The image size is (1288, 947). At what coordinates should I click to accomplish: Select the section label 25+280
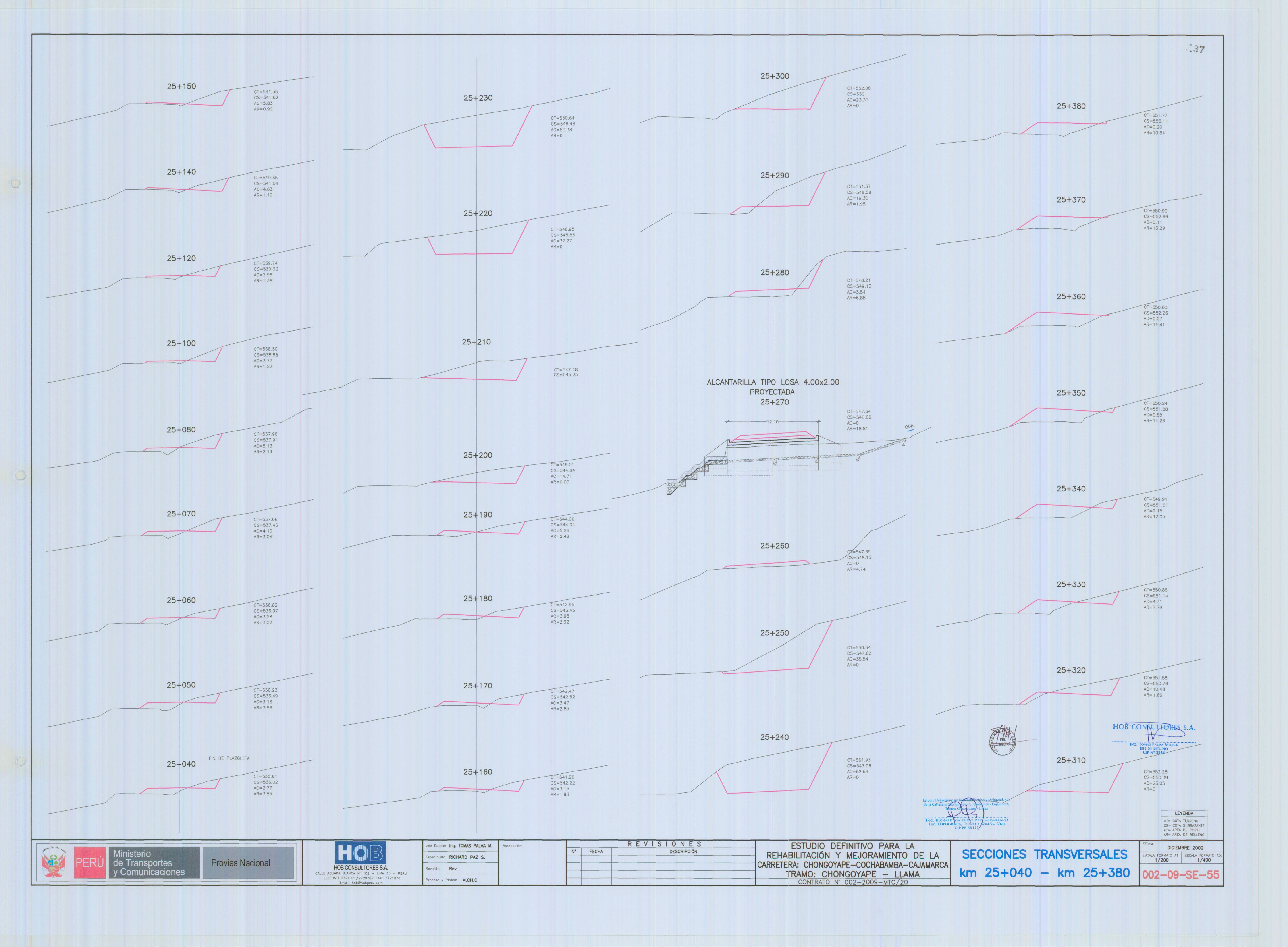775,273
